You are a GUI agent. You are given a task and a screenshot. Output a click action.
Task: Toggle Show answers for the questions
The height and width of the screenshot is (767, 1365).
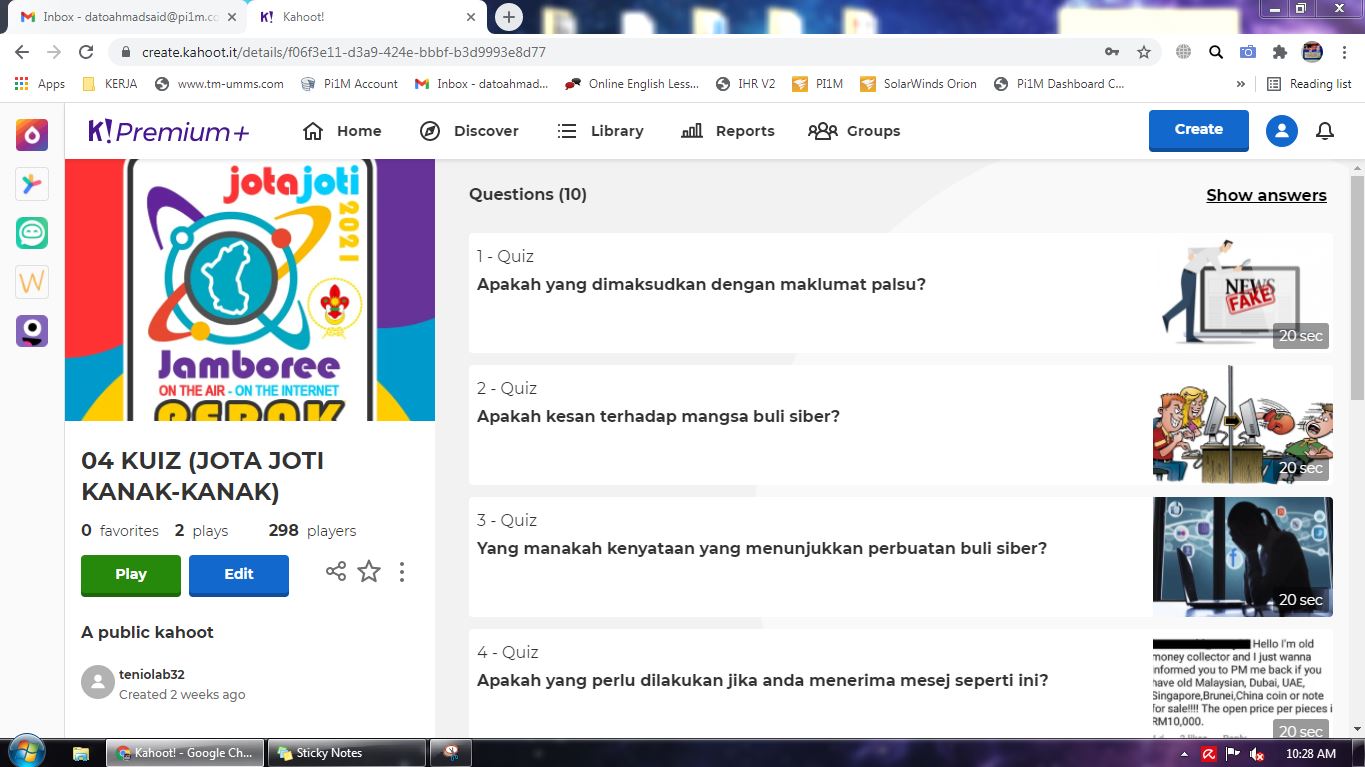pos(1266,195)
